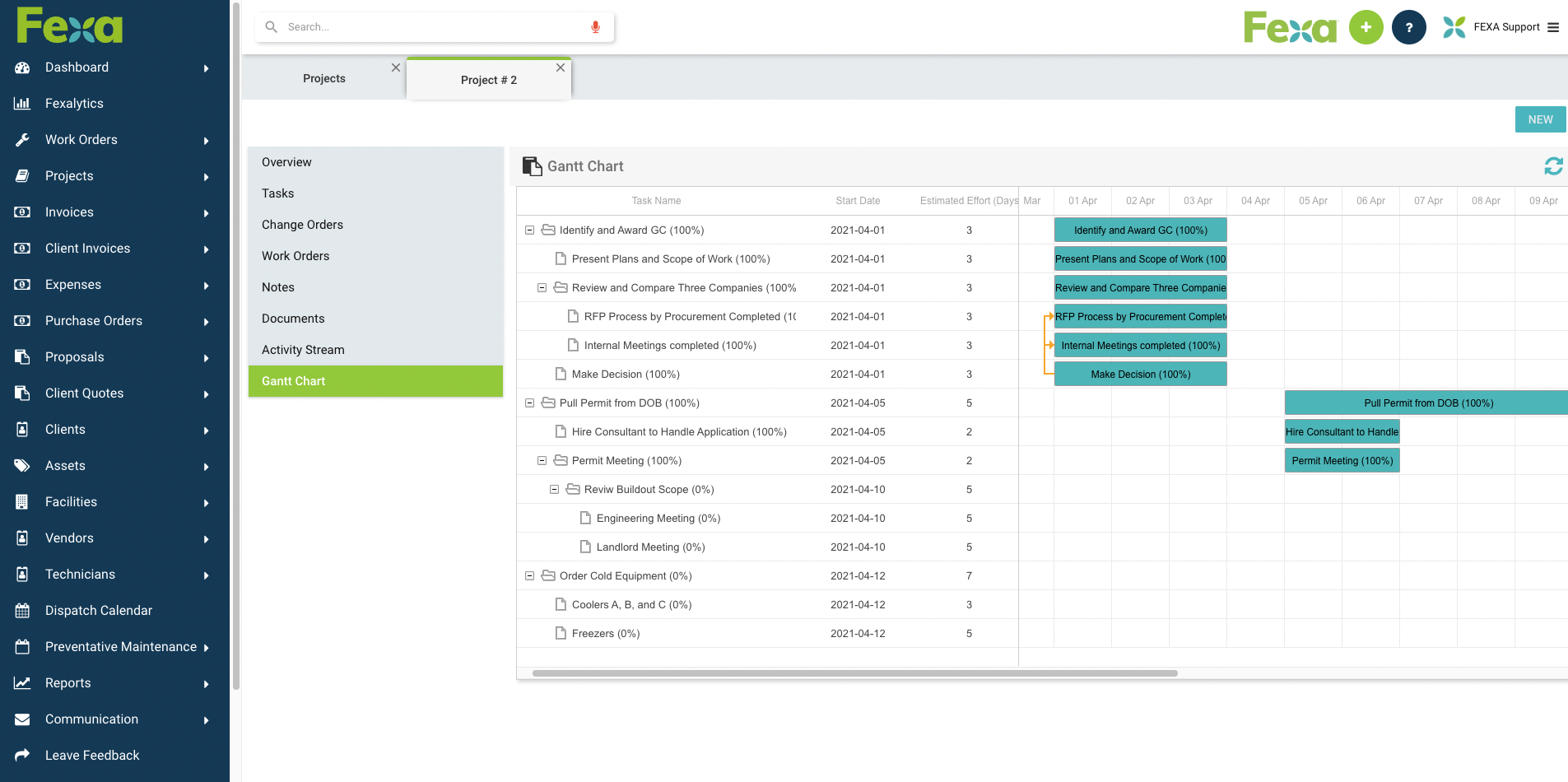Refresh the Gantt Chart with the sync icon
This screenshot has width=1568, height=782.
(1553, 166)
